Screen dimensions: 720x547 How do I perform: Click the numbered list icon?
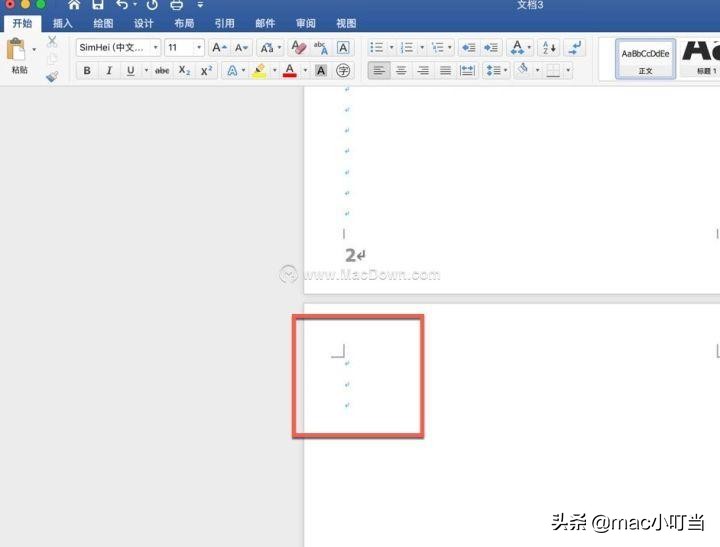pyautogui.click(x=407, y=47)
